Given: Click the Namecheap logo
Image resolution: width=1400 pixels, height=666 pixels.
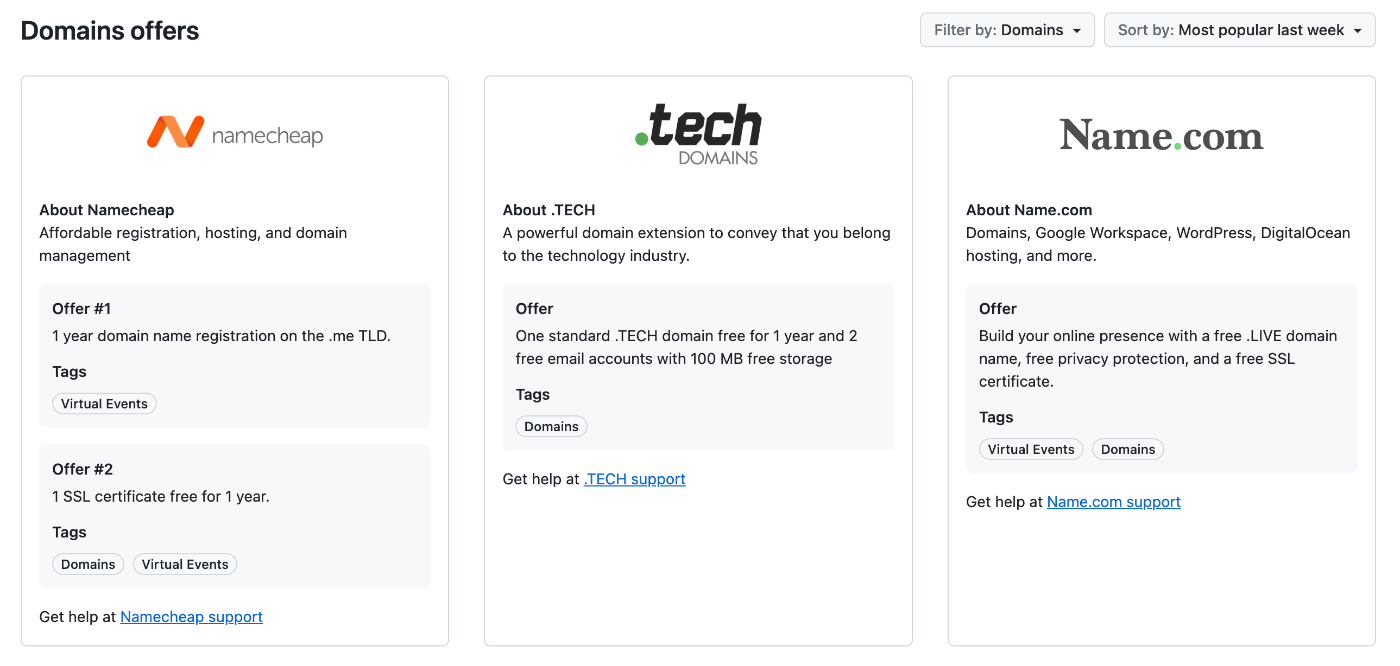Looking at the screenshot, I should point(235,133).
